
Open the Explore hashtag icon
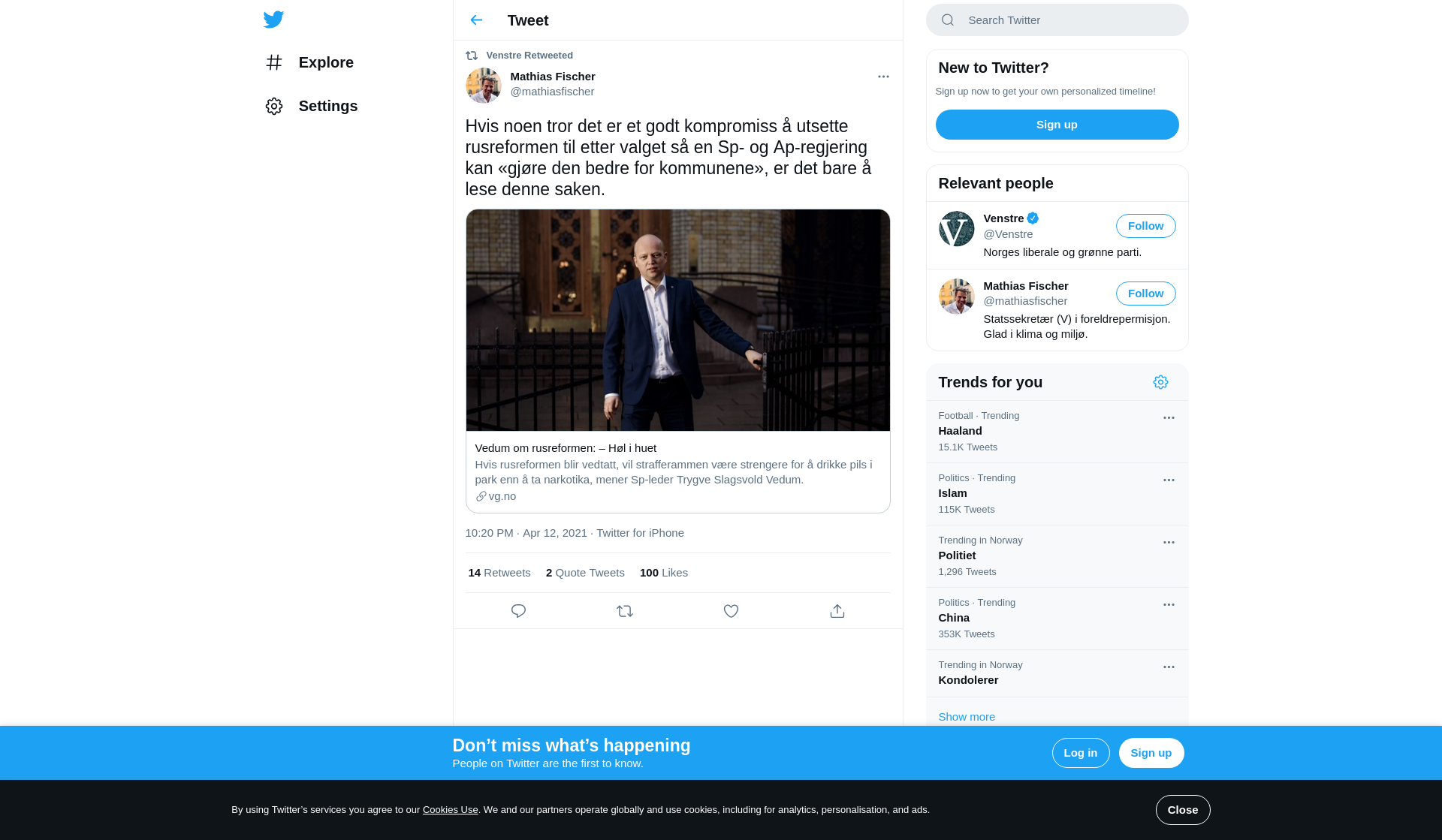click(x=274, y=62)
